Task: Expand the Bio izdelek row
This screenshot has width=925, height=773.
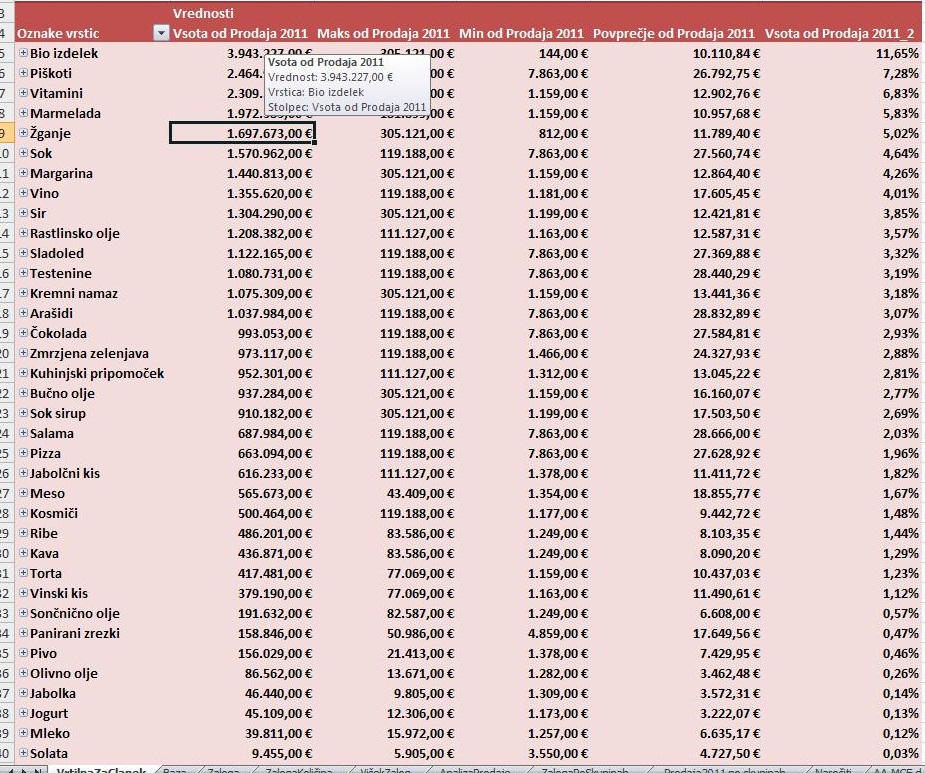Action: click(23, 53)
